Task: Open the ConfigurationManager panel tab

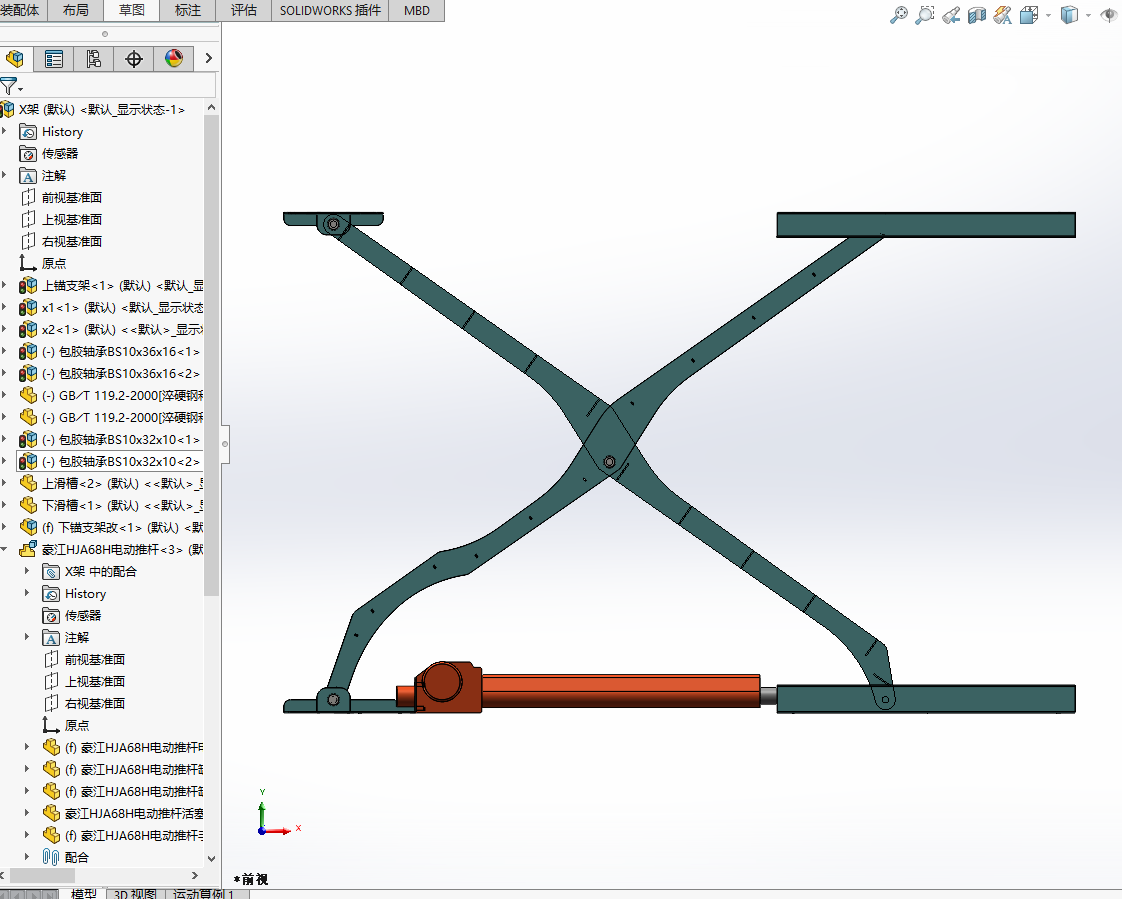Action: click(94, 59)
